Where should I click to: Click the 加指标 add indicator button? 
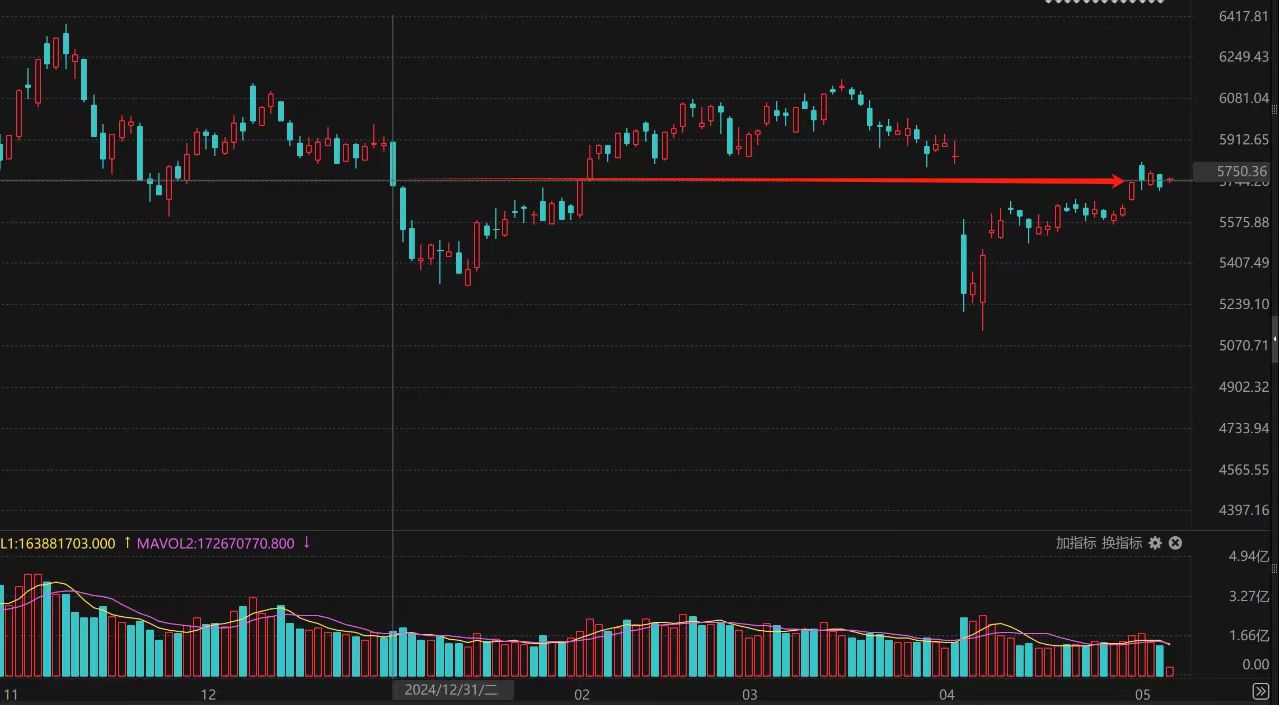[1076, 543]
